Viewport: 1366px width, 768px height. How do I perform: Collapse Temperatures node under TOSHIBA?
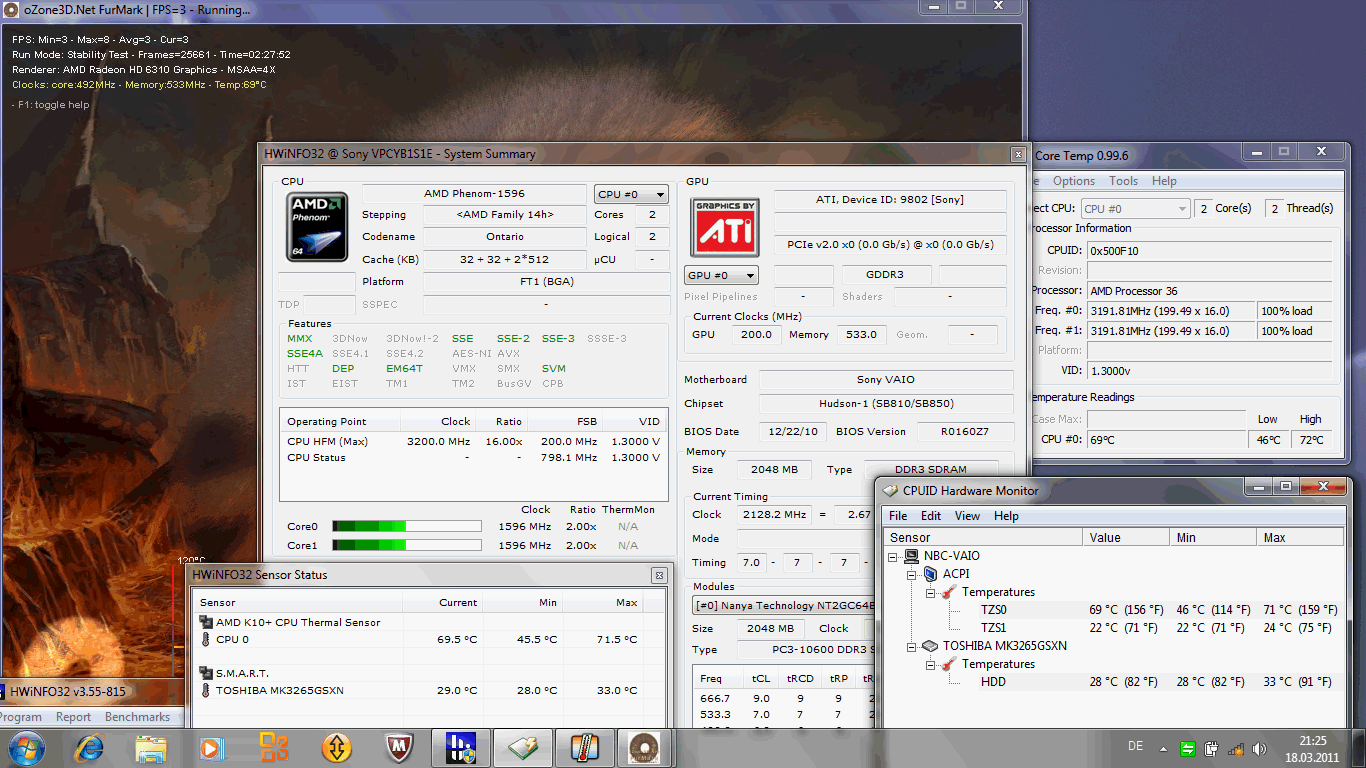[x=931, y=664]
